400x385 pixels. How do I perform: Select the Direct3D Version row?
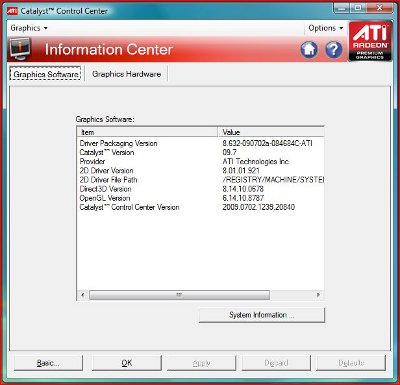(x=200, y=189)
